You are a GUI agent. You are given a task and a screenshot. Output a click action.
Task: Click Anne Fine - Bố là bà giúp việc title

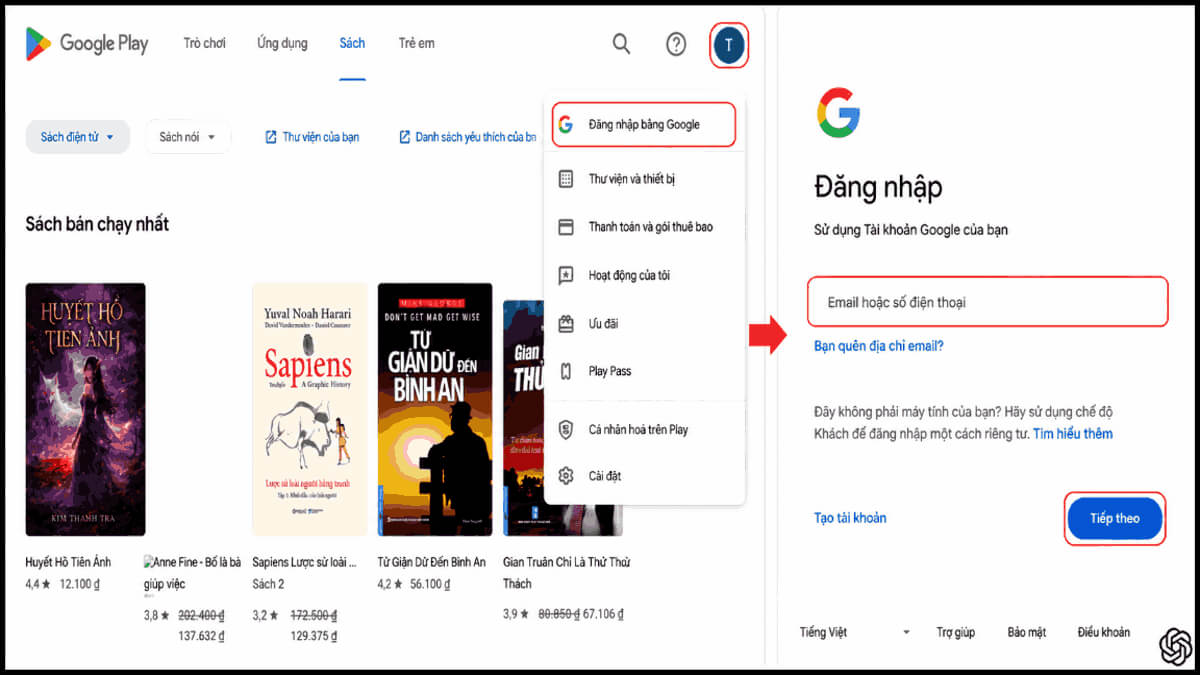(x=192, y=573)
